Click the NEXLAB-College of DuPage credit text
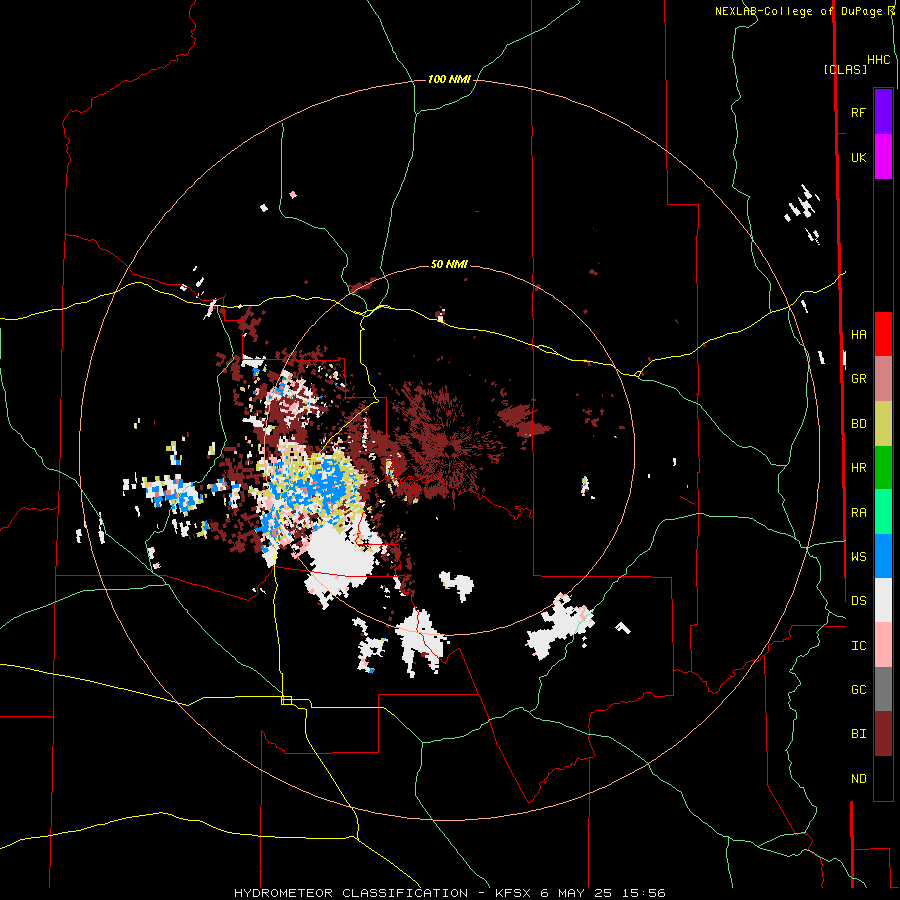The width and height of the screenshot is (900, 900). (798, 11)
